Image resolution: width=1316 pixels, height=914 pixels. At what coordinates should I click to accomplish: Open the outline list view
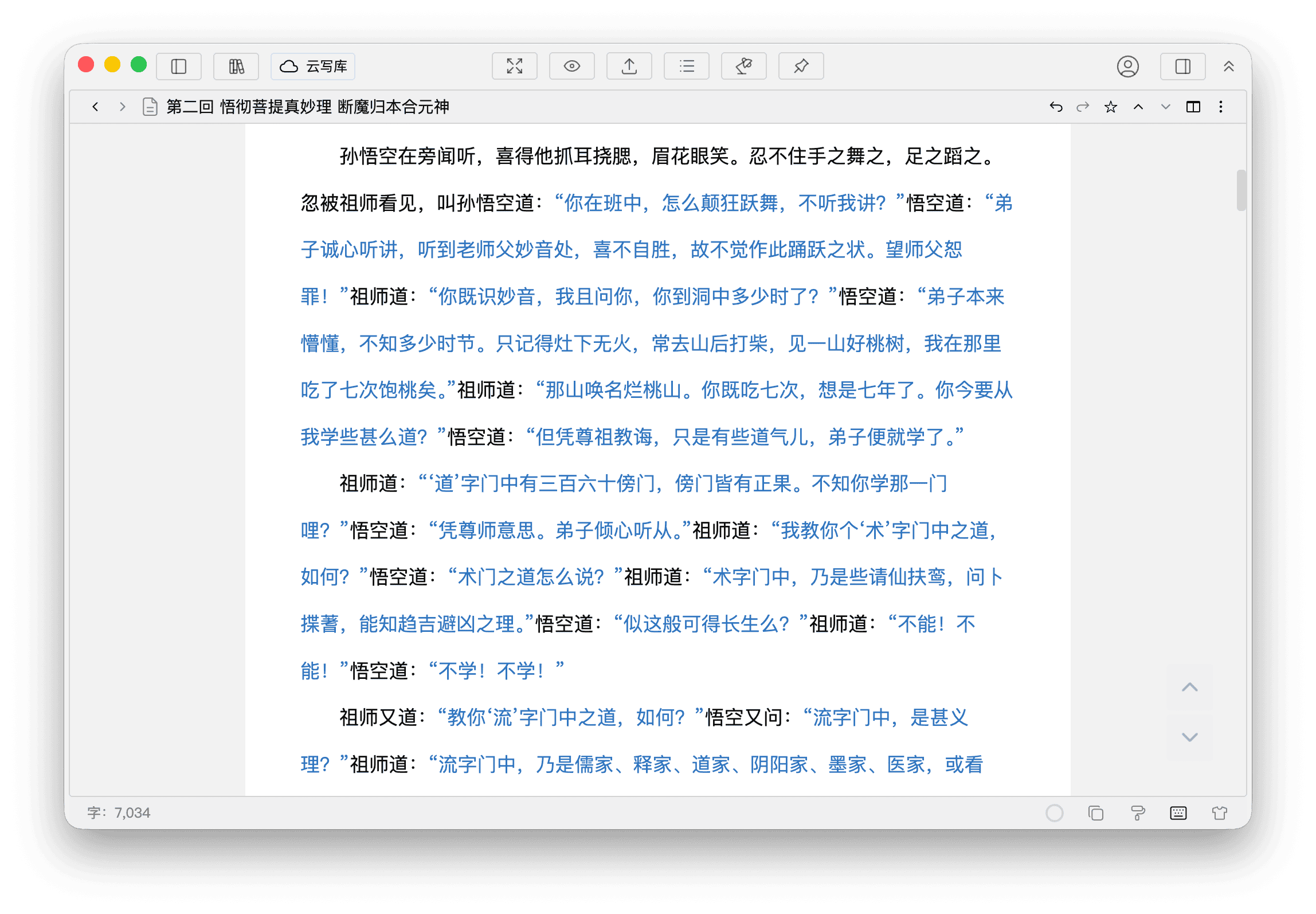687,67
